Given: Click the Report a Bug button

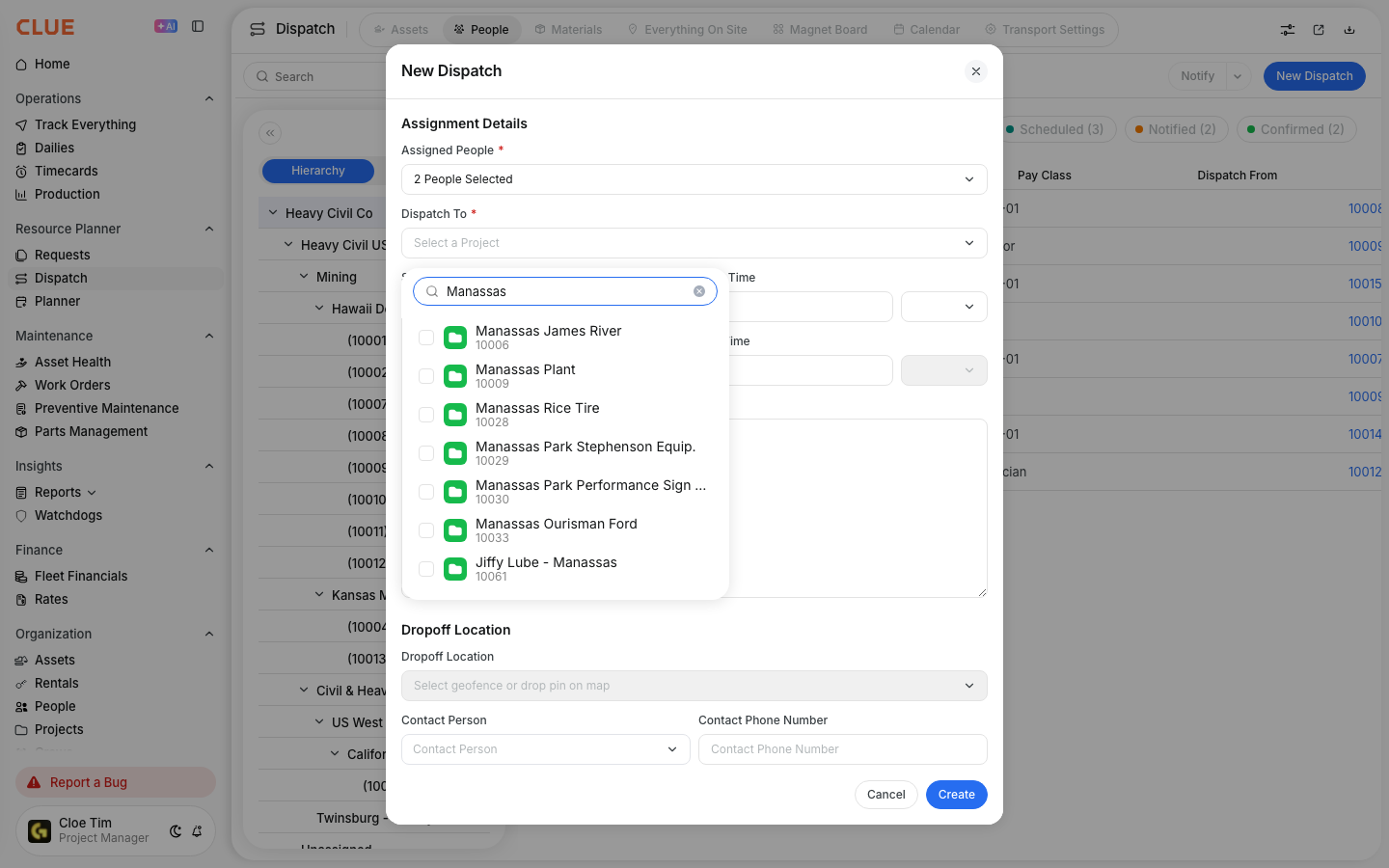Looking at the screenshot, I should (116, 782).
